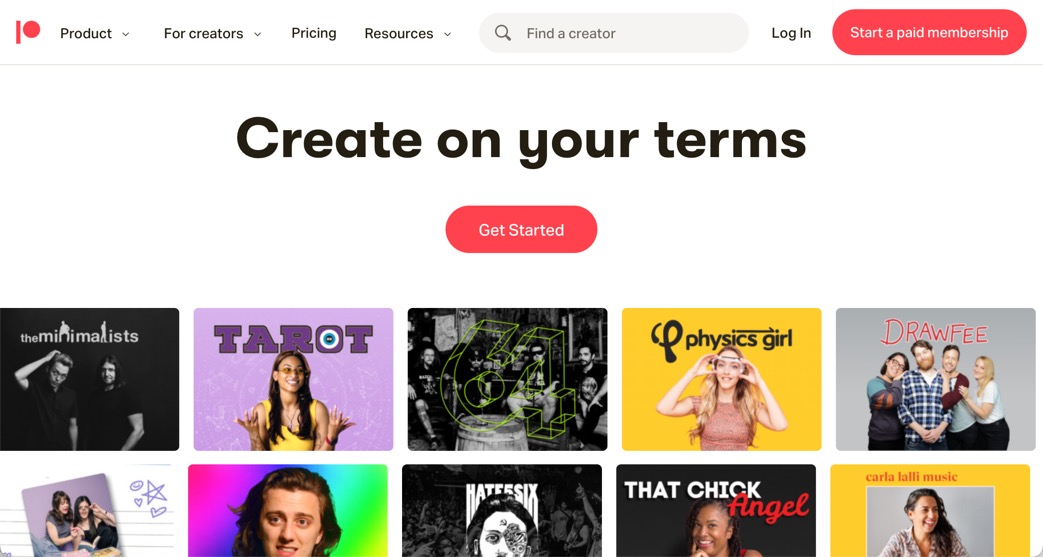The width and height of the screenshot is (1043, 557).
Task: Select That Chick Angel thumbnail
Action: 716,510
